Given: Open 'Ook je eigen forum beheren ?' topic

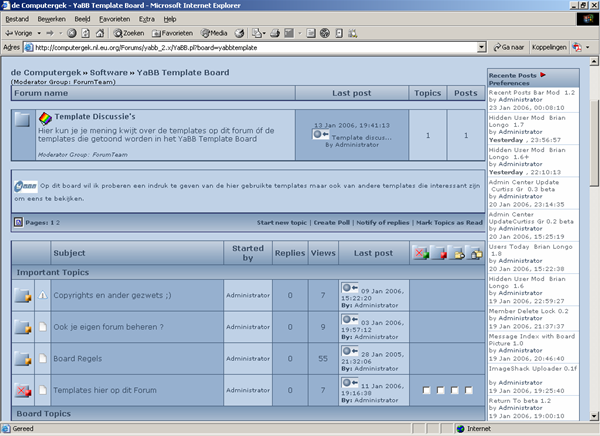Looking at the screenshot, I should click(108, 327).
